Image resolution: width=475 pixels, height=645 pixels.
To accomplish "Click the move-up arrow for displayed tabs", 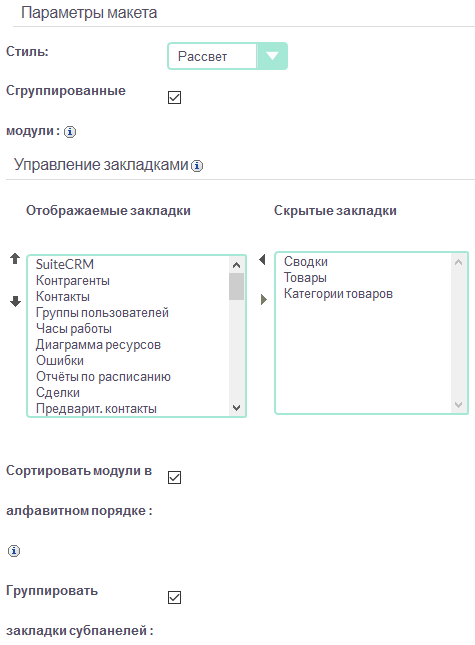I will click(x=15, y=259).
